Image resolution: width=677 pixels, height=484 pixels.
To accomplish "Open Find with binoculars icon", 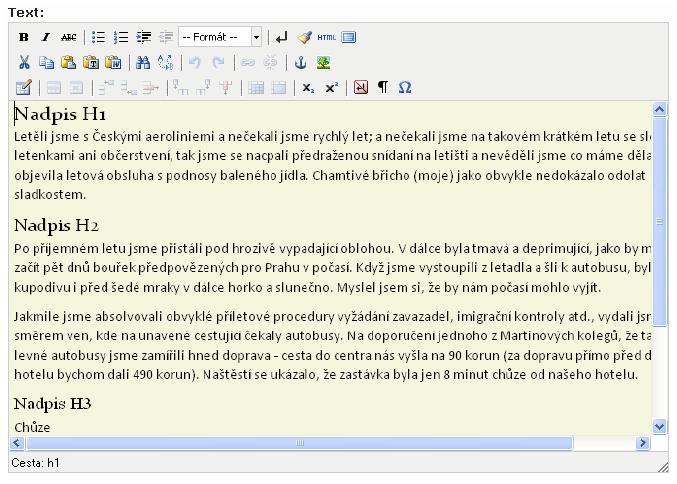I will point(143,63).
